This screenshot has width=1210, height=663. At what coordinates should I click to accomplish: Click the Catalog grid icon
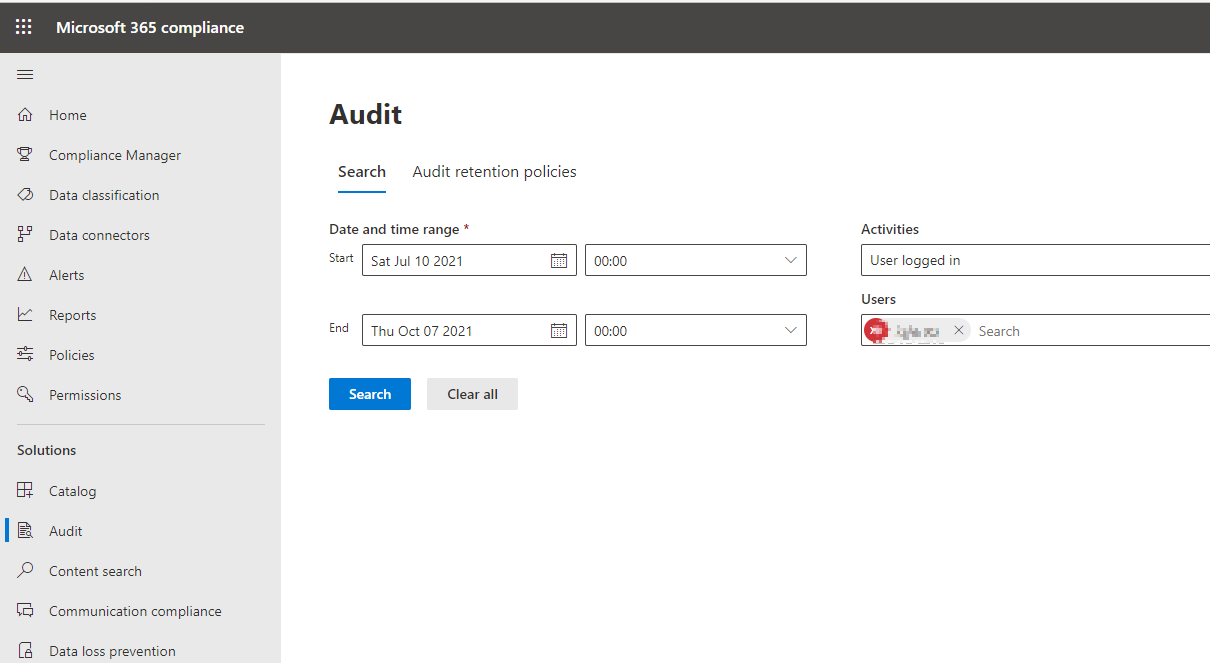coord(26,491)
